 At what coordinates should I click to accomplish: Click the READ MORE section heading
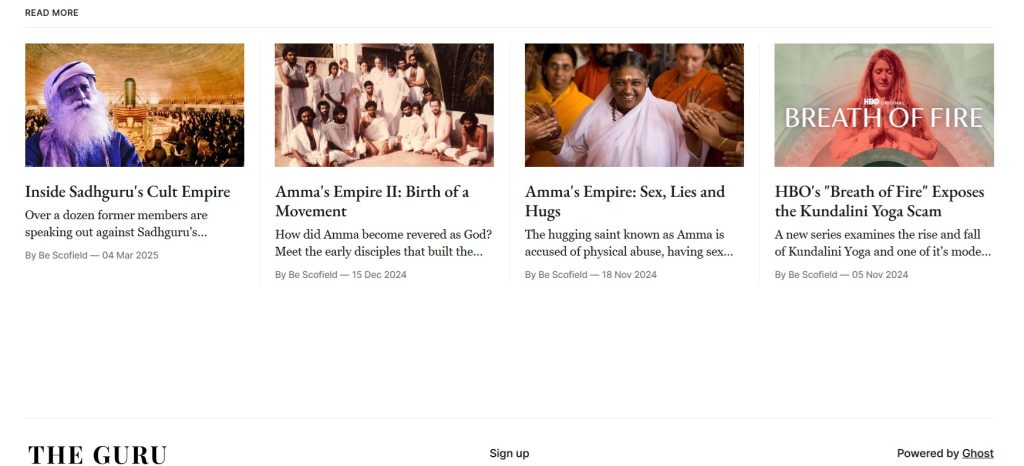pos(52,12)
